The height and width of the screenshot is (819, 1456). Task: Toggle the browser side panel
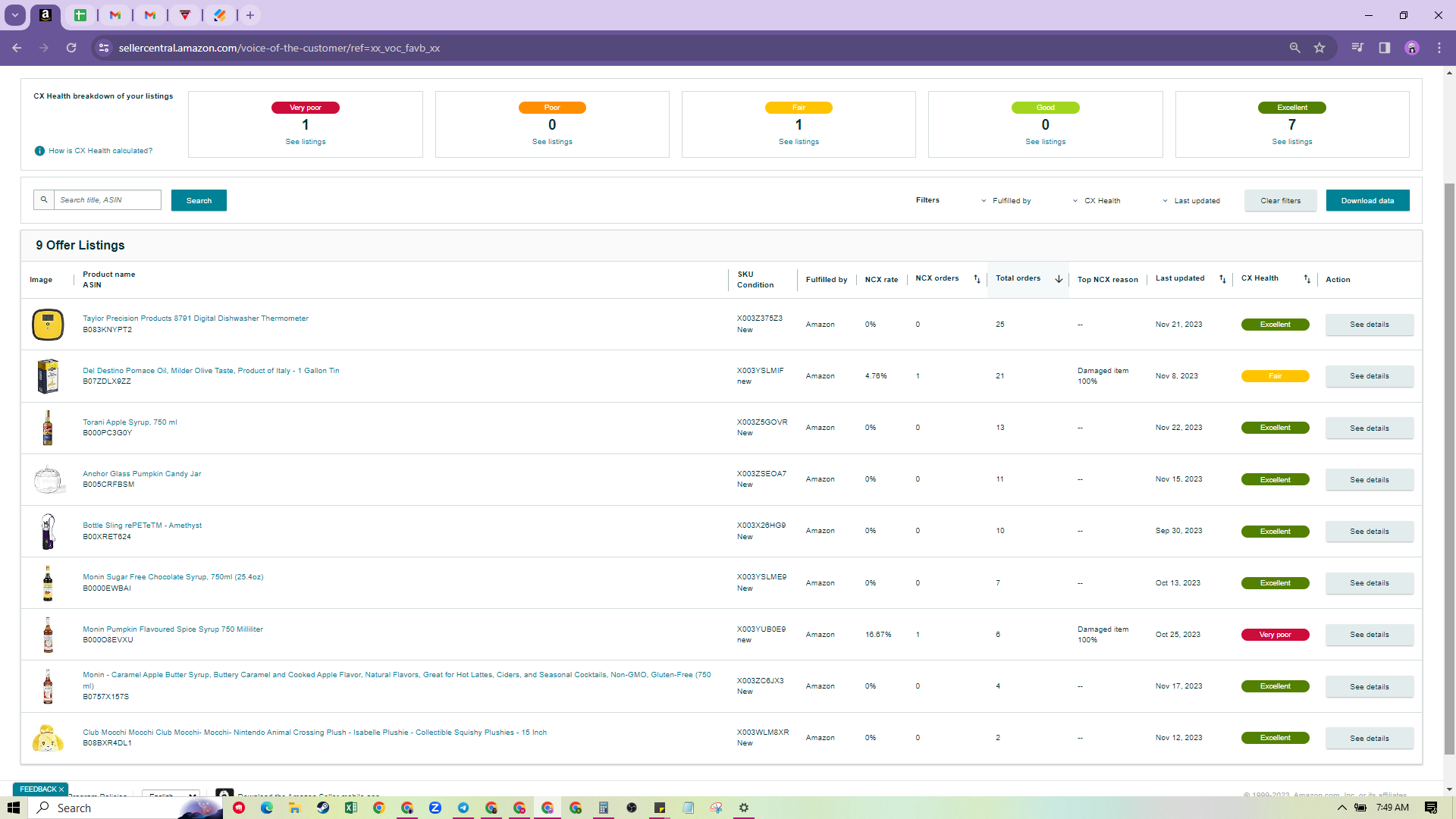(1385, 48)
